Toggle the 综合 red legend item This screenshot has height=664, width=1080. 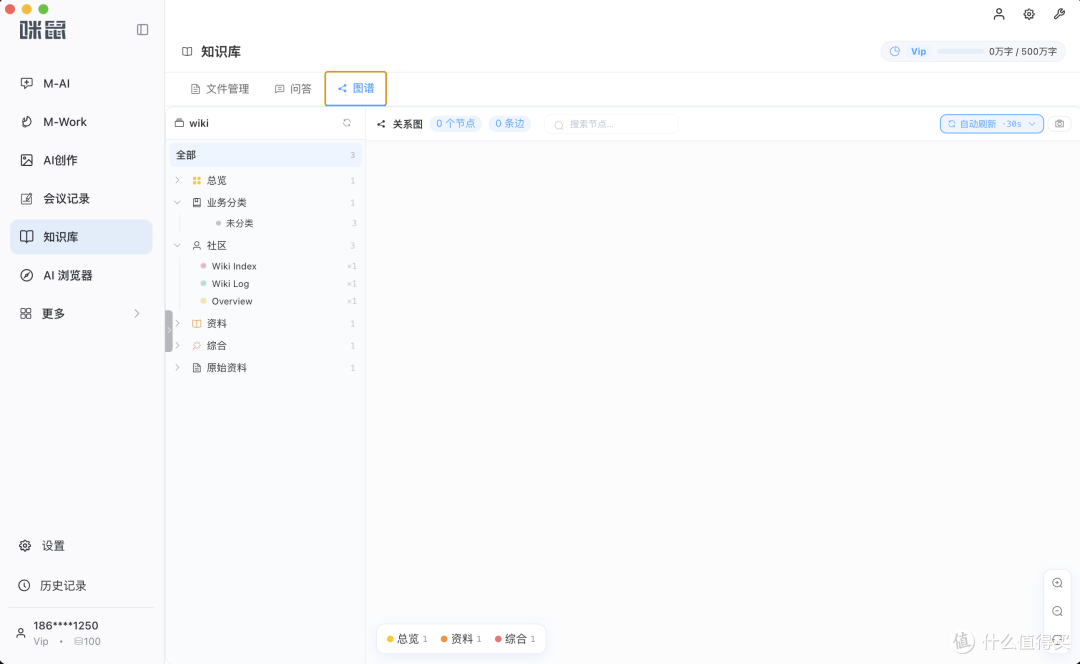[x=515, y=639]
